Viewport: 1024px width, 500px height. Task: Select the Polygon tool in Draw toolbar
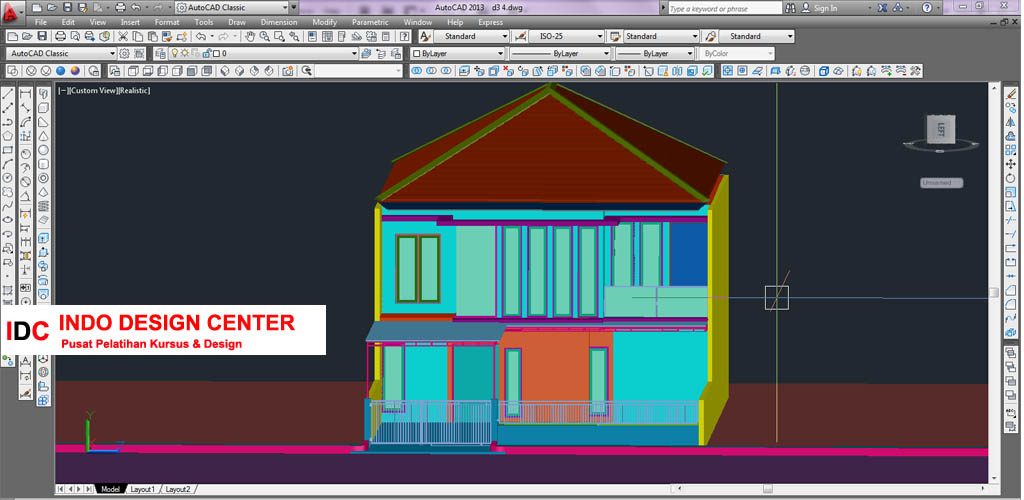point(8,136)
